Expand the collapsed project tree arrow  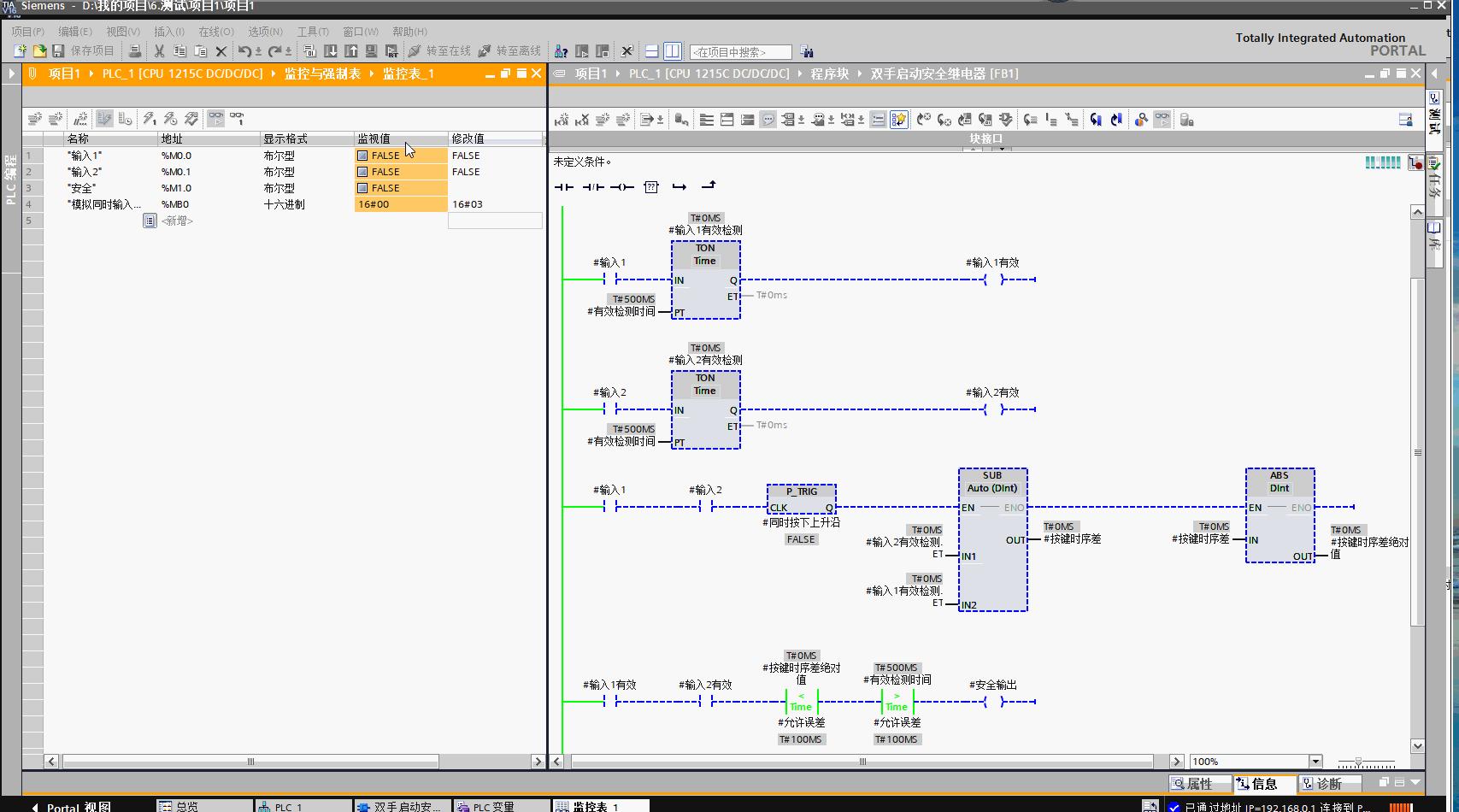coord(11,74)
